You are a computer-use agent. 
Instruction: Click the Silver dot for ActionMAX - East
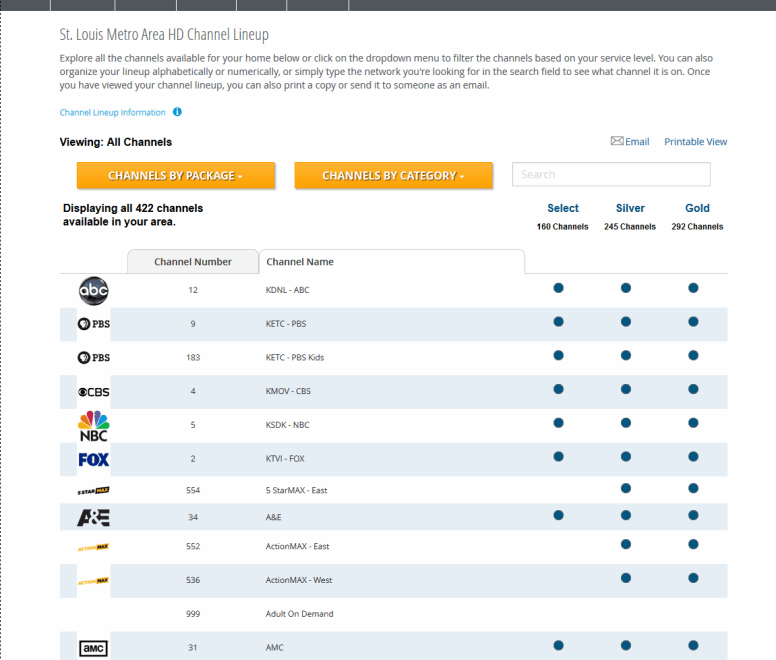coord(626,545)
